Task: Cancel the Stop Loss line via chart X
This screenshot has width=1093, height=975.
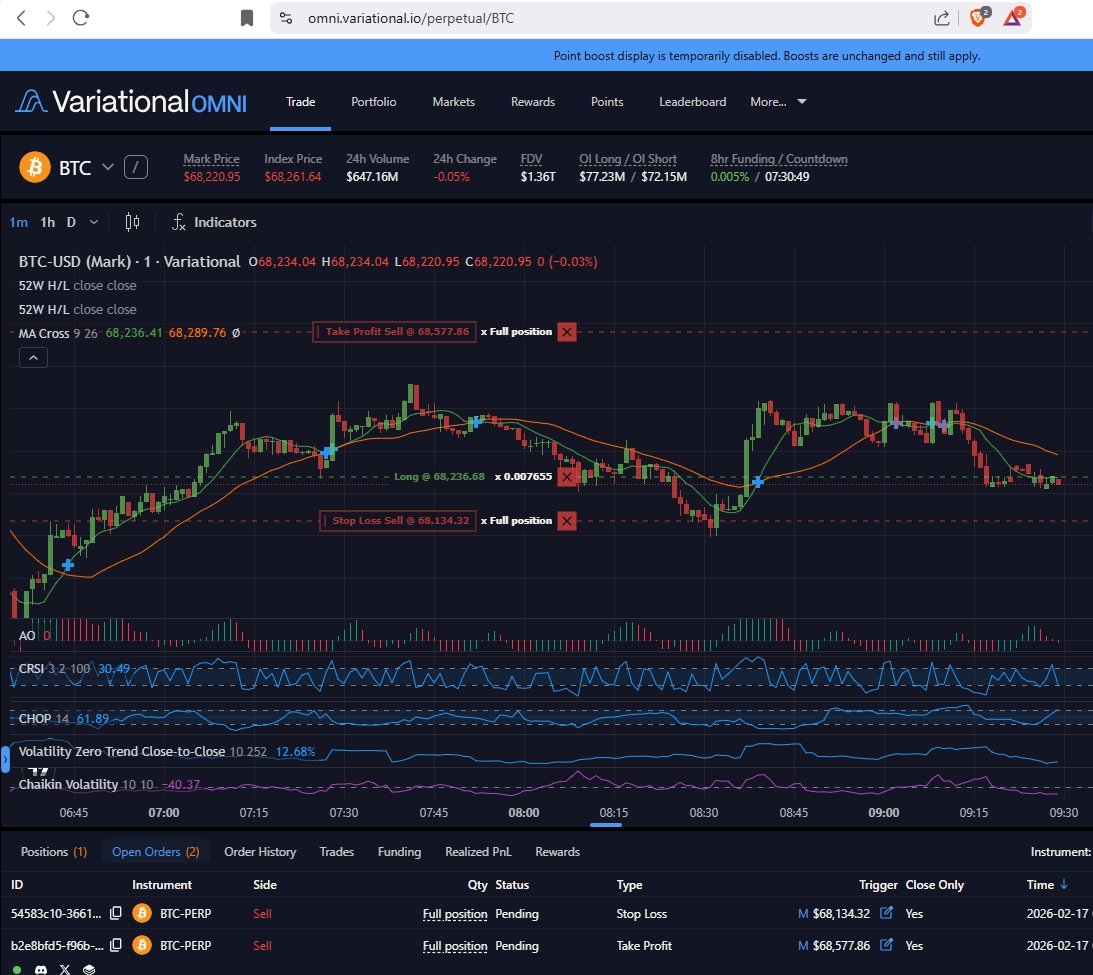Action: coord(567,521)
